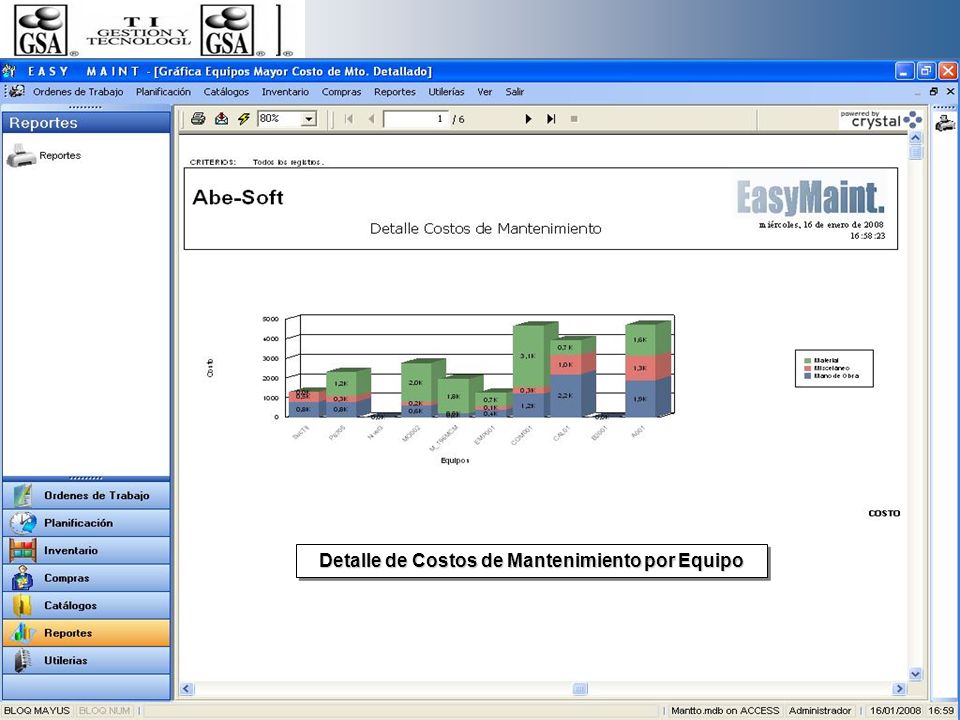This screenshot has height=720, width=960.
Task: Click the page number input field
Action: [x=416, y=119]
